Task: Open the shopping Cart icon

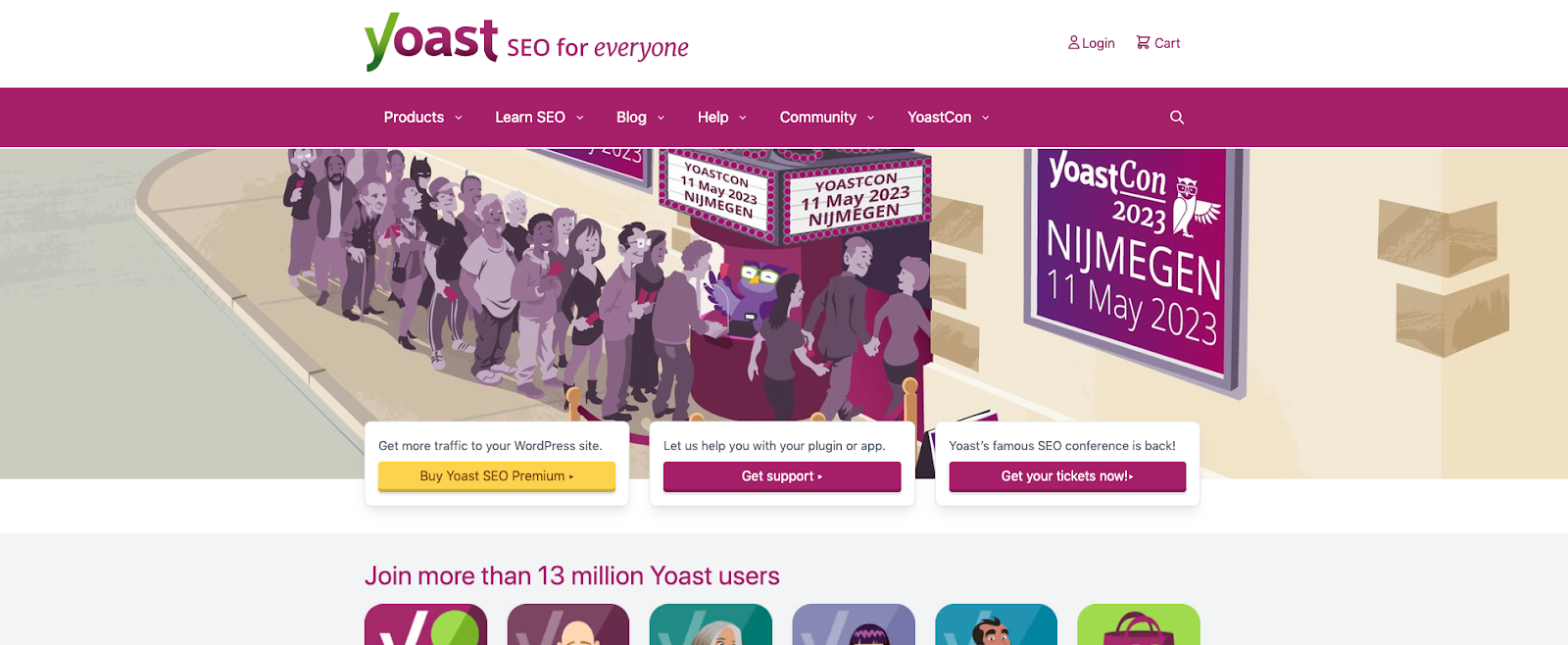Action: point(1143,42)
